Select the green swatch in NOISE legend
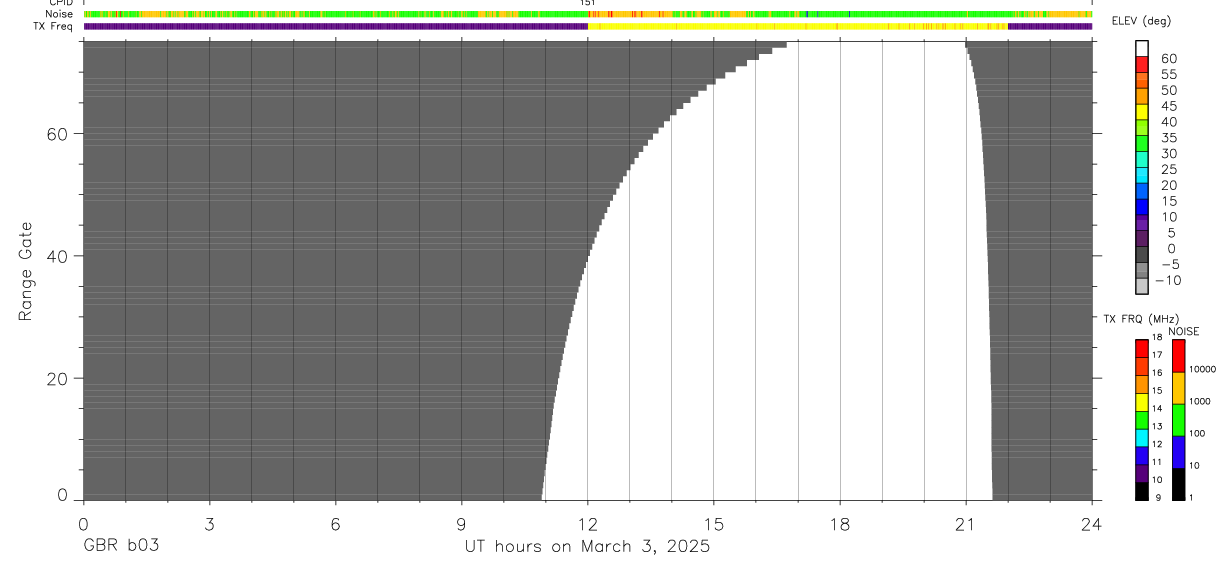The width and height of the screenshot is (1228, 567). (x=1179, y=420)
